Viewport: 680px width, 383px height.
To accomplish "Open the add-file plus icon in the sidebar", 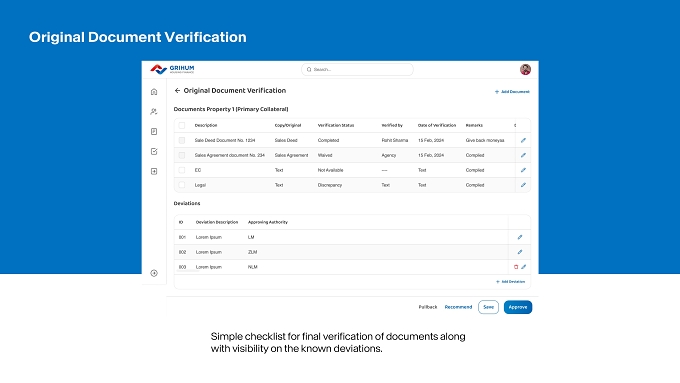I will click(x=154, y=171).
